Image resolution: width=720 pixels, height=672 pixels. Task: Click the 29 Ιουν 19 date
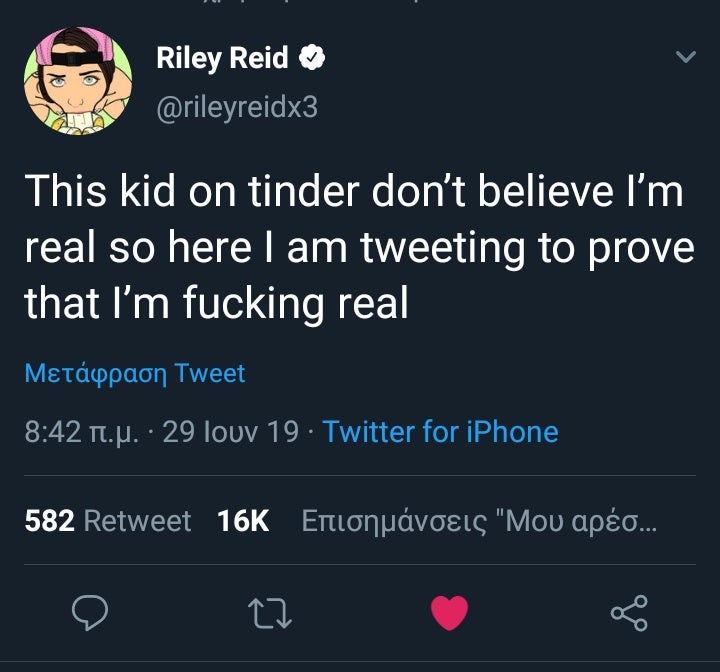click(x=230, y=432)
